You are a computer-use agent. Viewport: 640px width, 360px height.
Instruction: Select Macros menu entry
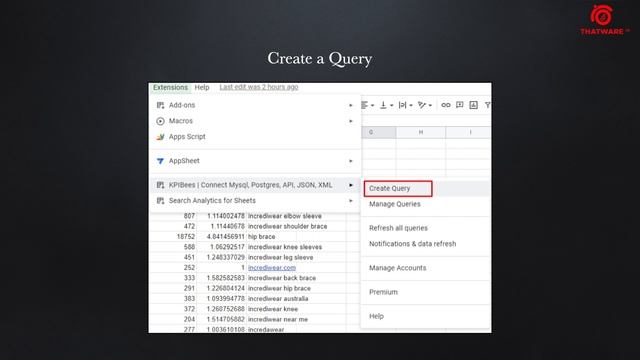pos(256,121)
